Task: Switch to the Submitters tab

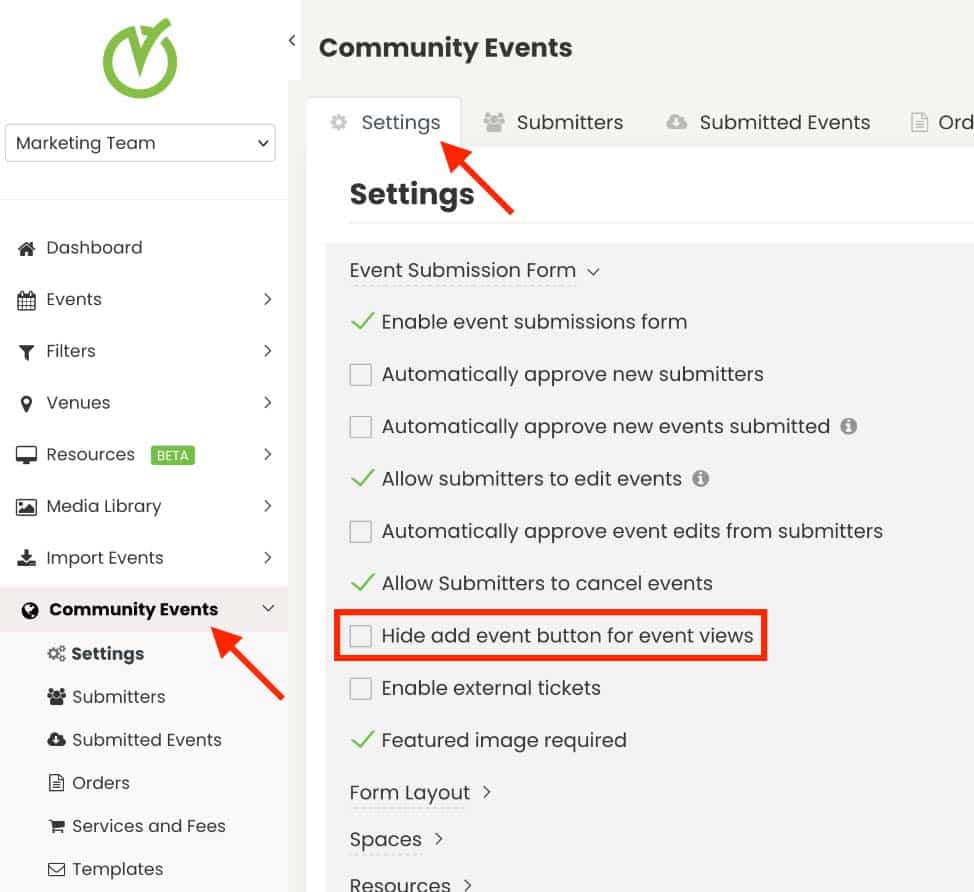Action: [x=553, y=123]
